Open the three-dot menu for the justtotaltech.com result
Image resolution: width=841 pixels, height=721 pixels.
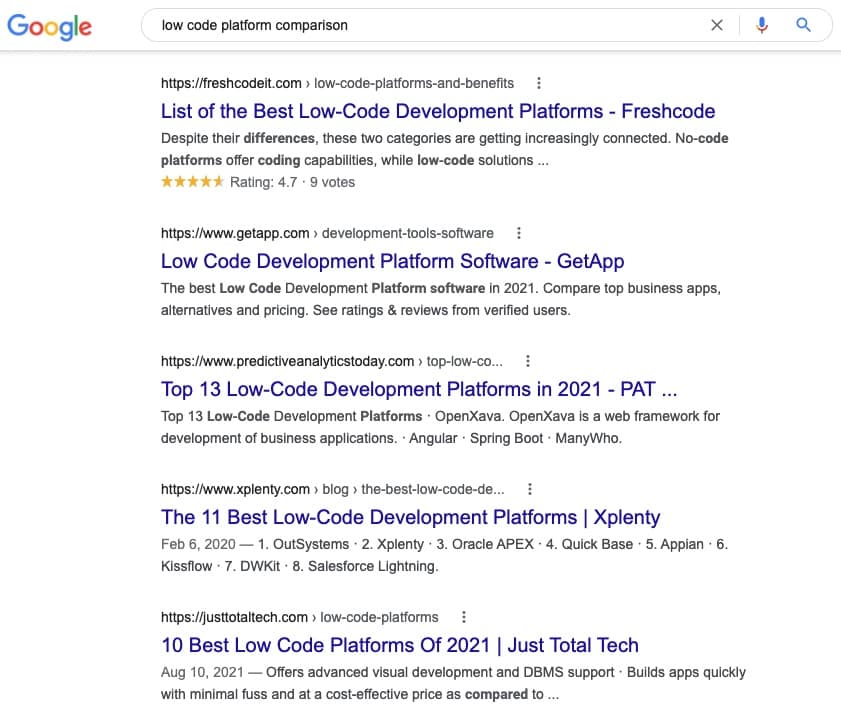pos(463,617)
